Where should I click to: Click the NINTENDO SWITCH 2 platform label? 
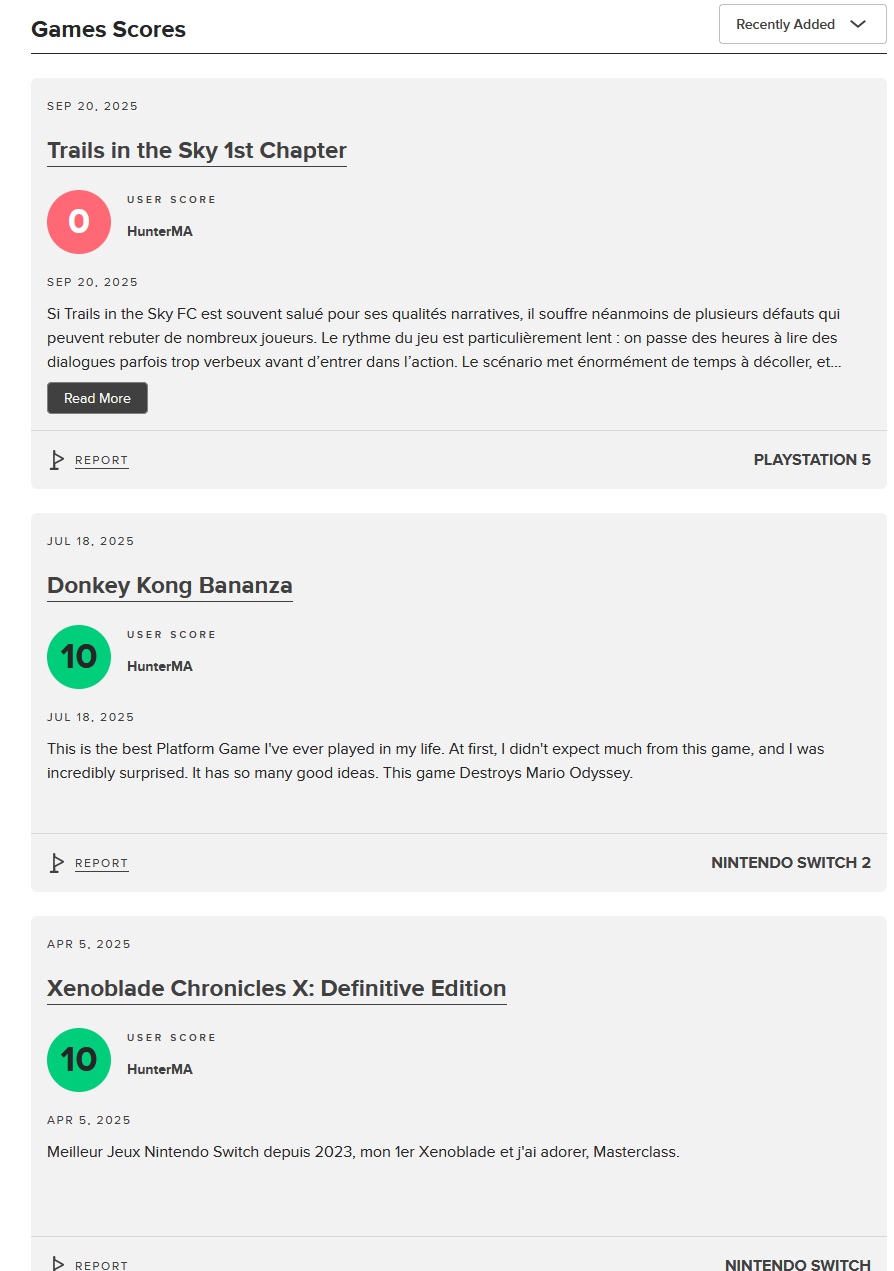coord(791,863)
